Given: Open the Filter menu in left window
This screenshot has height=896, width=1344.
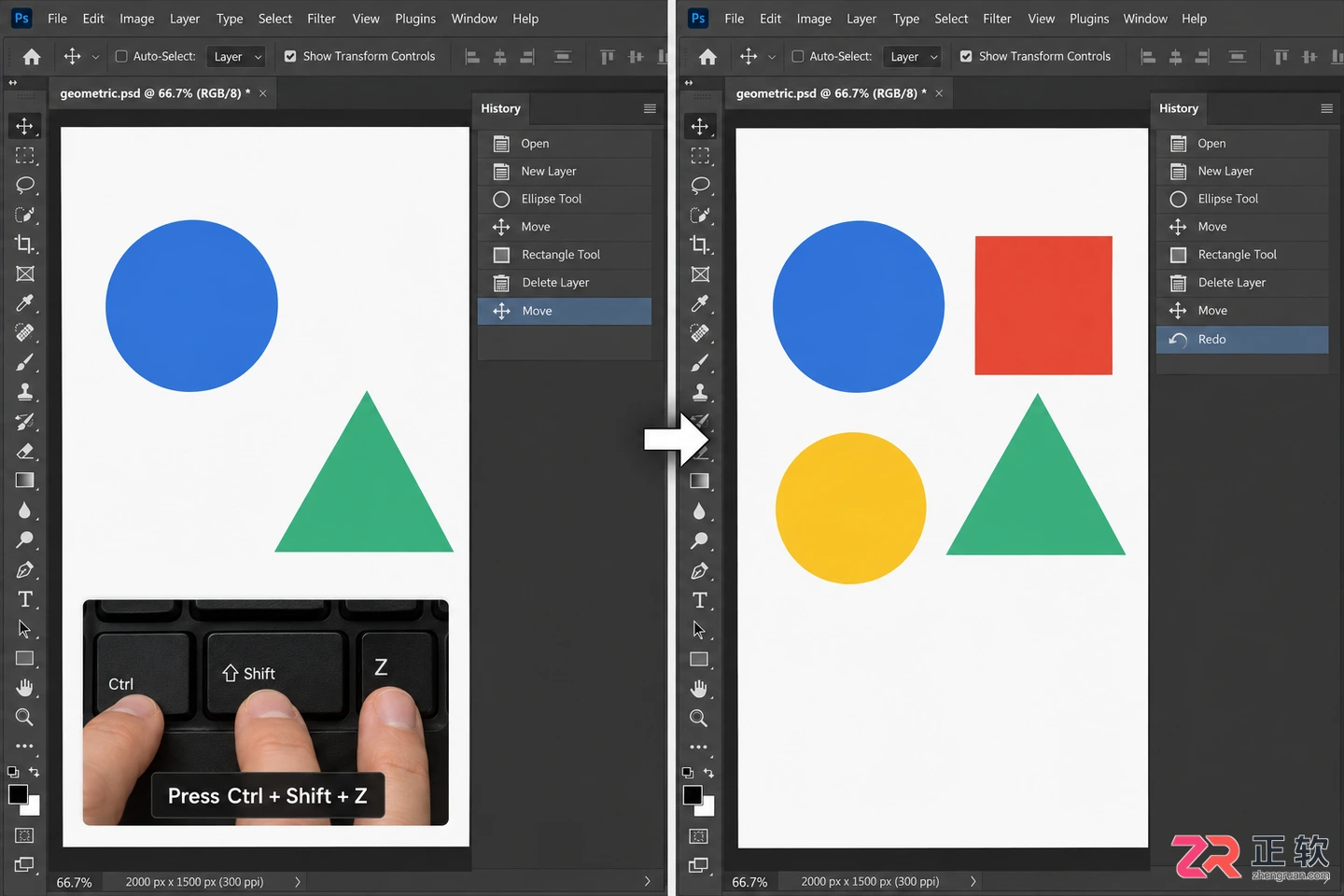Looking at the screenshot, I should coord(321,19).
